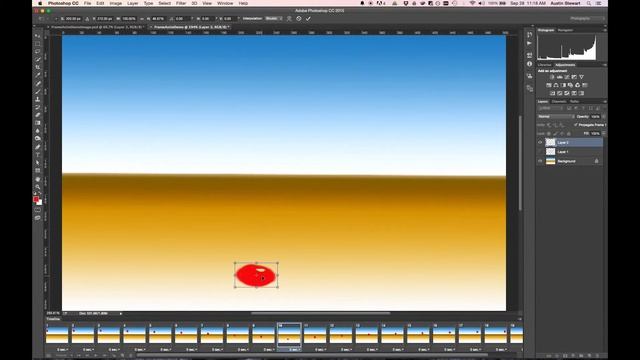Open the collapsed Actions panel icon
Screen dimensions: 640x360
coord(529,43)
